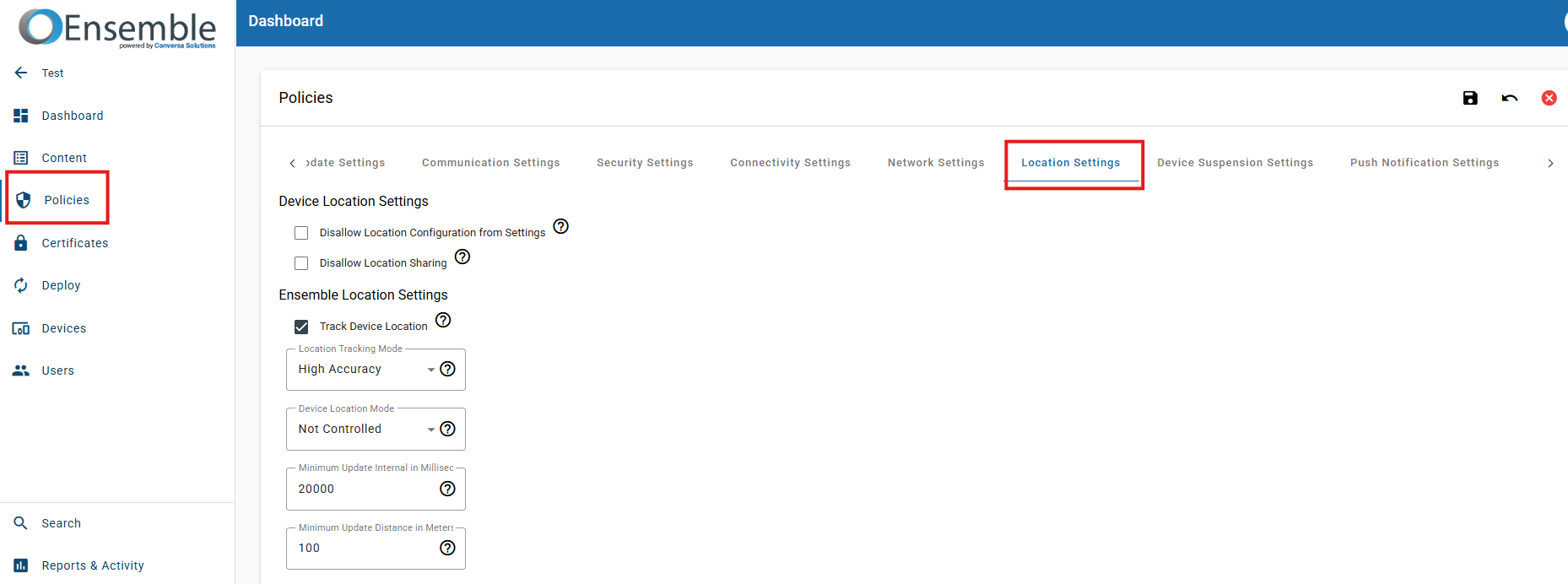
Task: Open help for Minimum Update Distance field
Action: (448, 548)
